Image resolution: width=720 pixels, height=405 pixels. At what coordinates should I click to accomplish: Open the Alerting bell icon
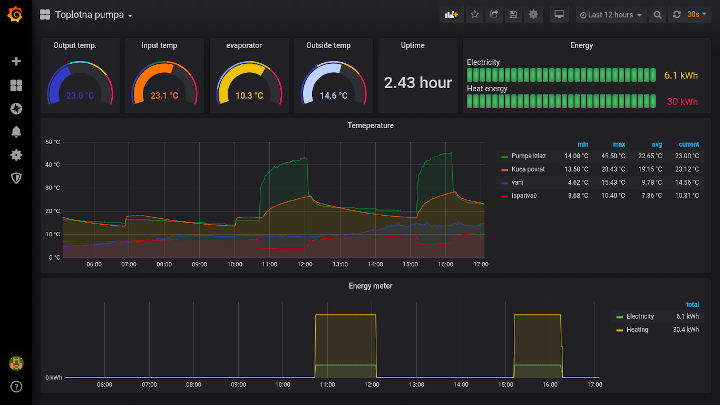pyautogui.click(x=16, y=132)
